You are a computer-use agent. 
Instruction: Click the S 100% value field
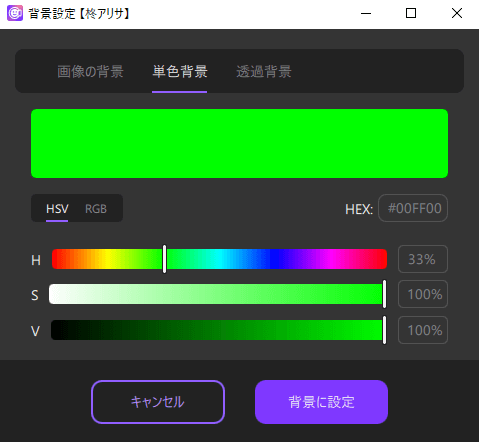pos(423,294)
